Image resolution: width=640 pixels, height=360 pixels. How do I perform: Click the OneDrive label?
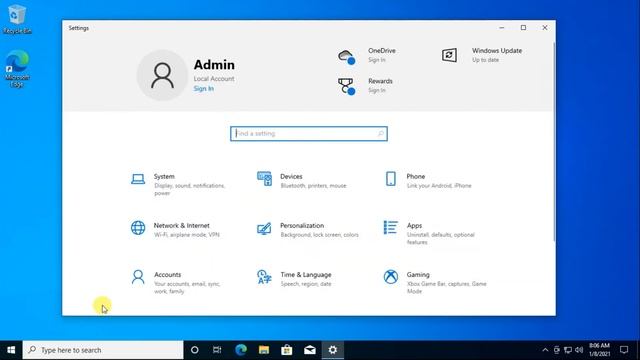click(x=382, y=51)
